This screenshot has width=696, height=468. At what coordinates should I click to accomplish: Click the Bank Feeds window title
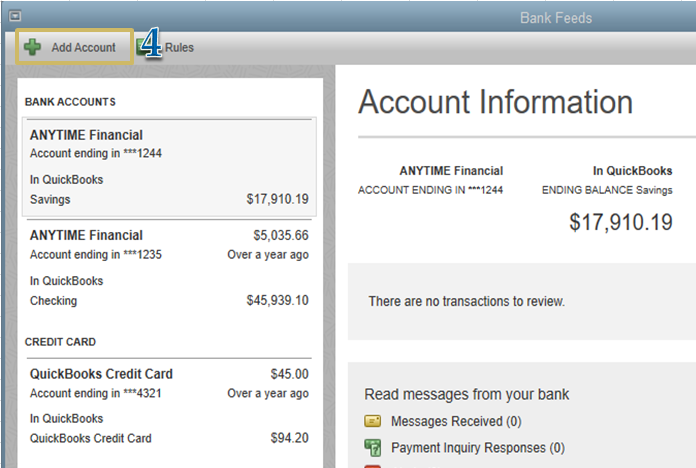pyautogui.click(x=556, y=18)
